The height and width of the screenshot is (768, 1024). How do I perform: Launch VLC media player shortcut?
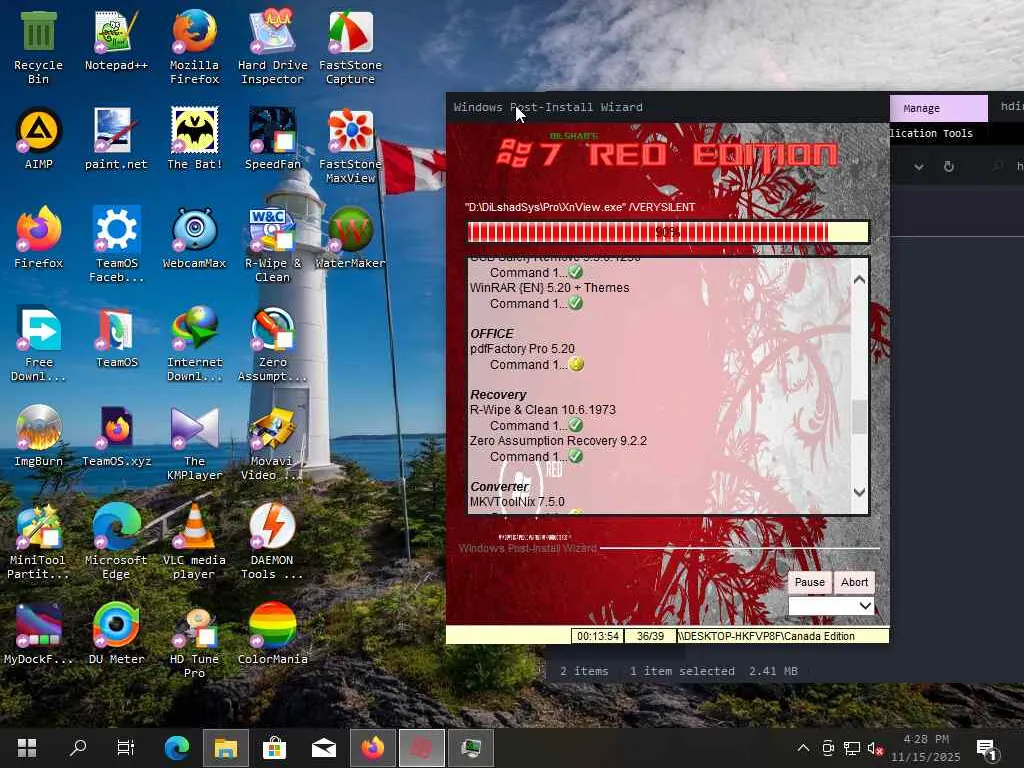(x=195, y=542)
